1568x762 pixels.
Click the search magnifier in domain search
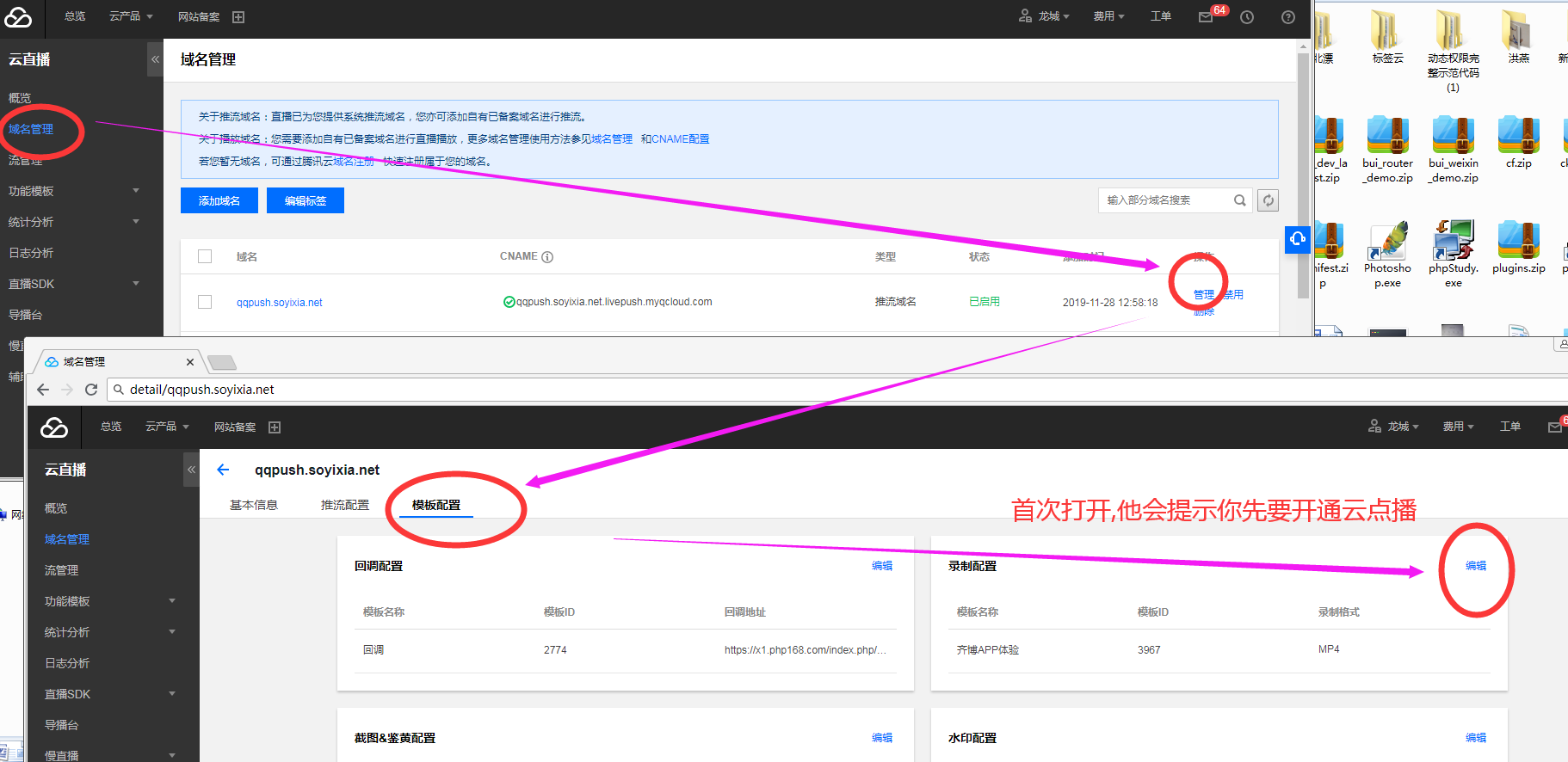[1239, 200]
